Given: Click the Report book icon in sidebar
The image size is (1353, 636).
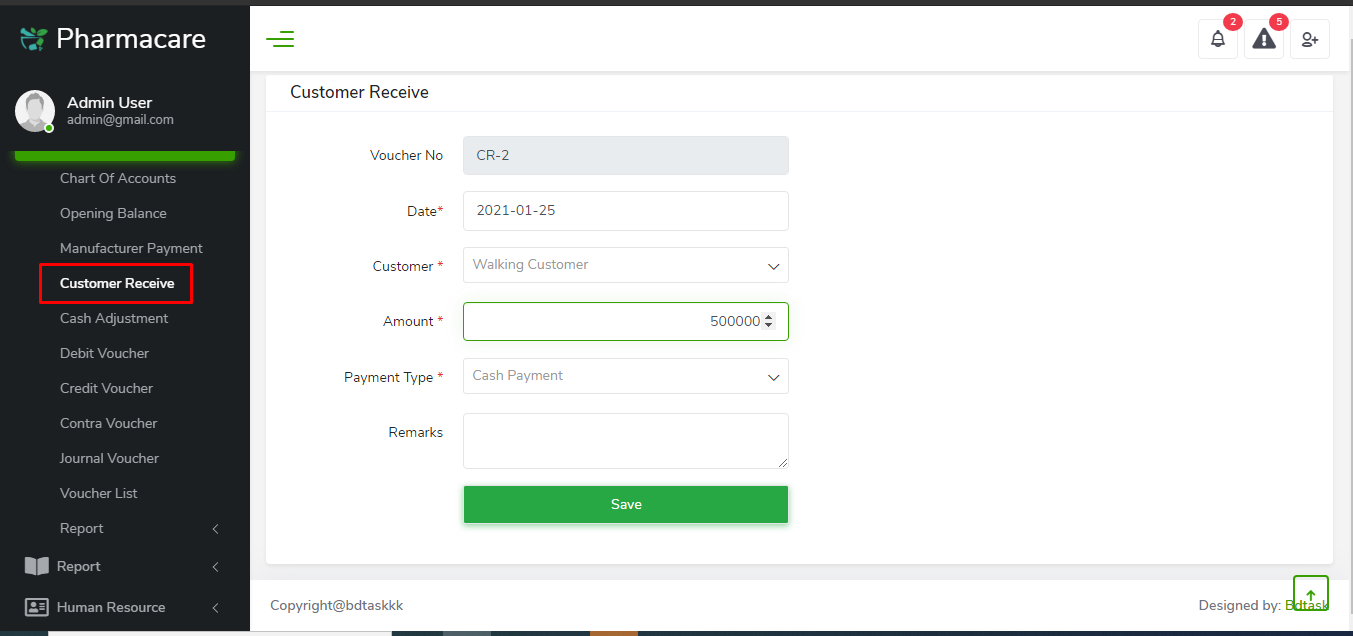Looking at the screenshot, I should pos(36,566).
